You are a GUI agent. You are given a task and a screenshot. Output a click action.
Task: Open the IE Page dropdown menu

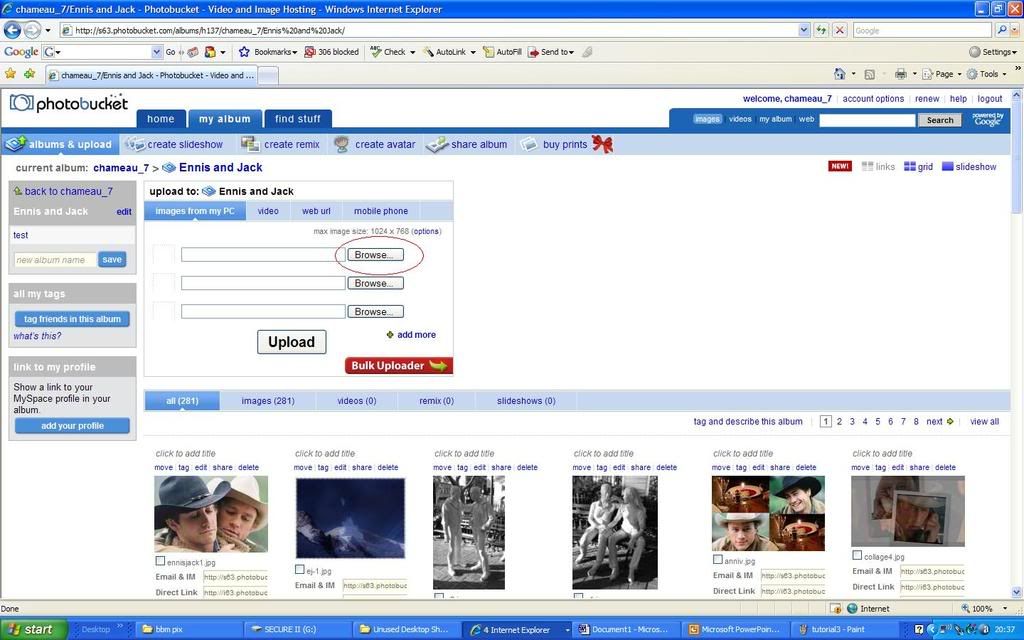pos(939,74)
